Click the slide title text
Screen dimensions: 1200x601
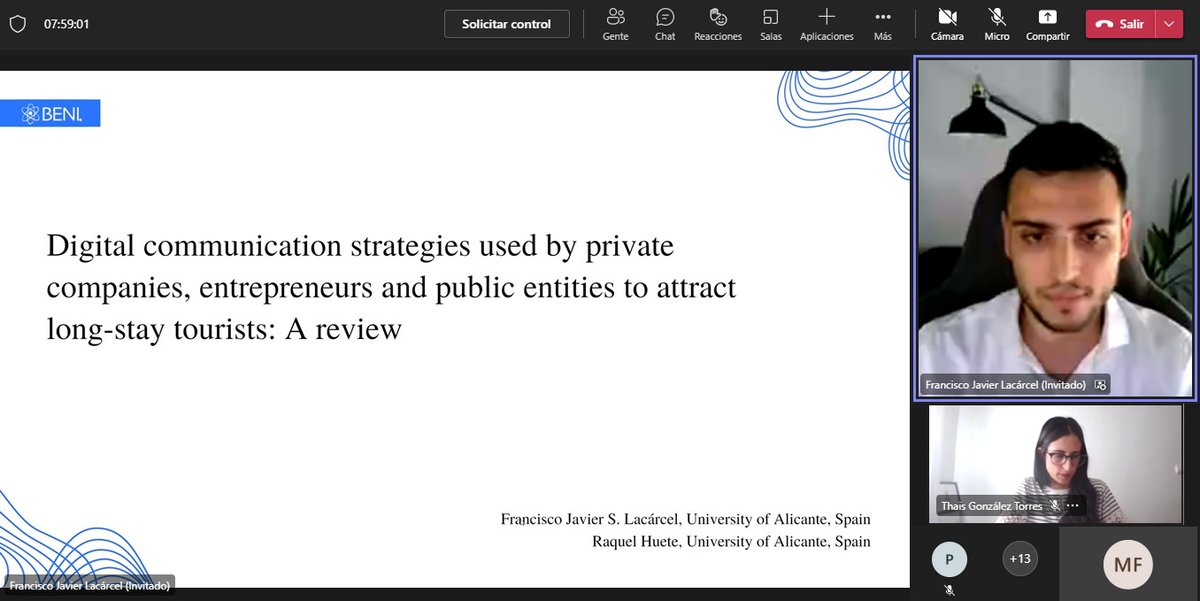tap(391, 287)
